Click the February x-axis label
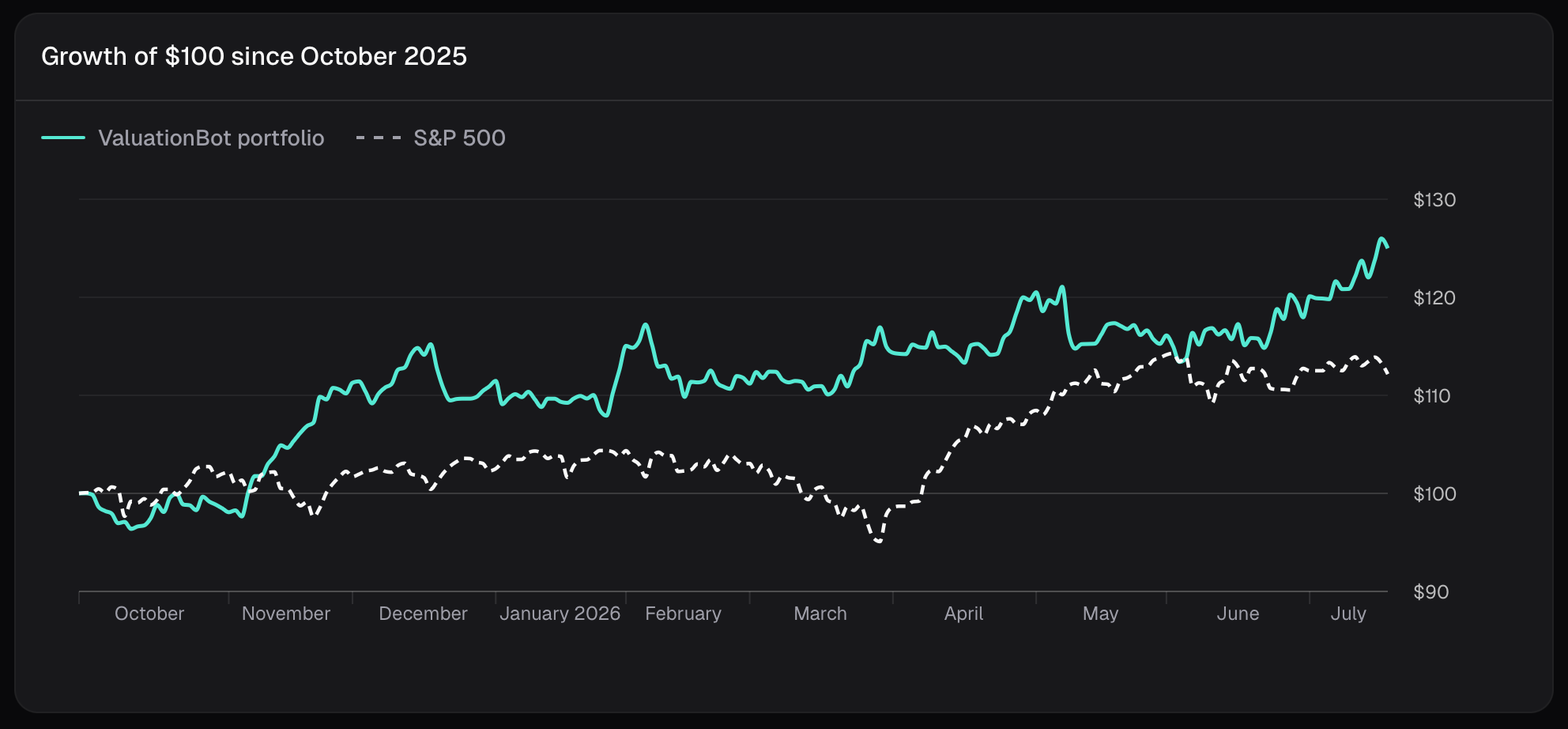This screenshot has height=729, width=1568. click(683, 614)
